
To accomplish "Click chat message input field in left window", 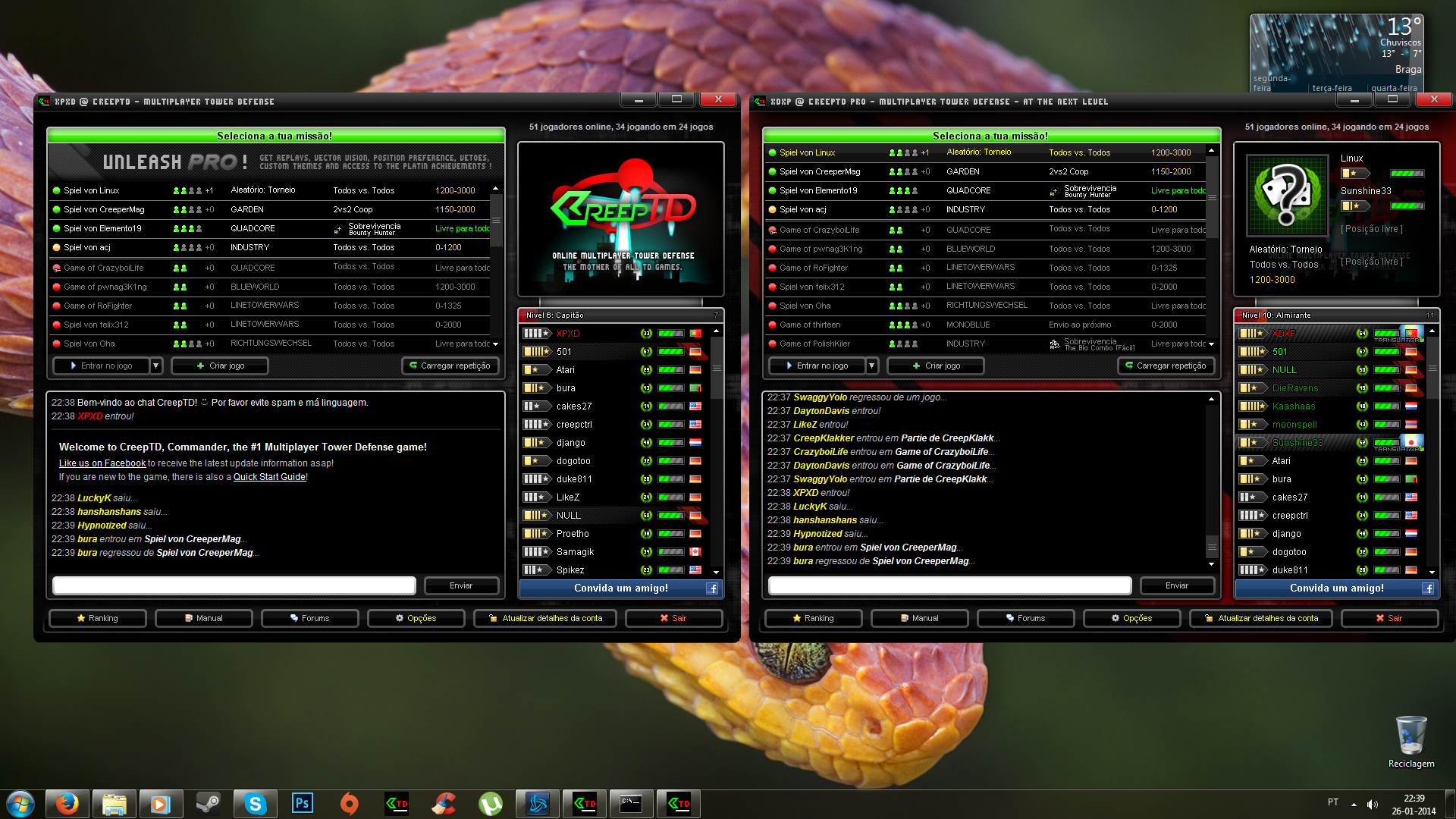I will 234,586.
